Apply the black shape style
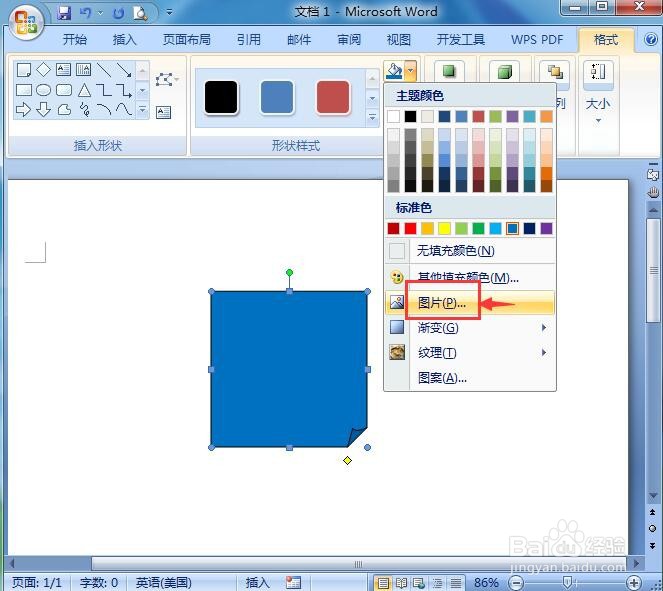 pos(221,97)
